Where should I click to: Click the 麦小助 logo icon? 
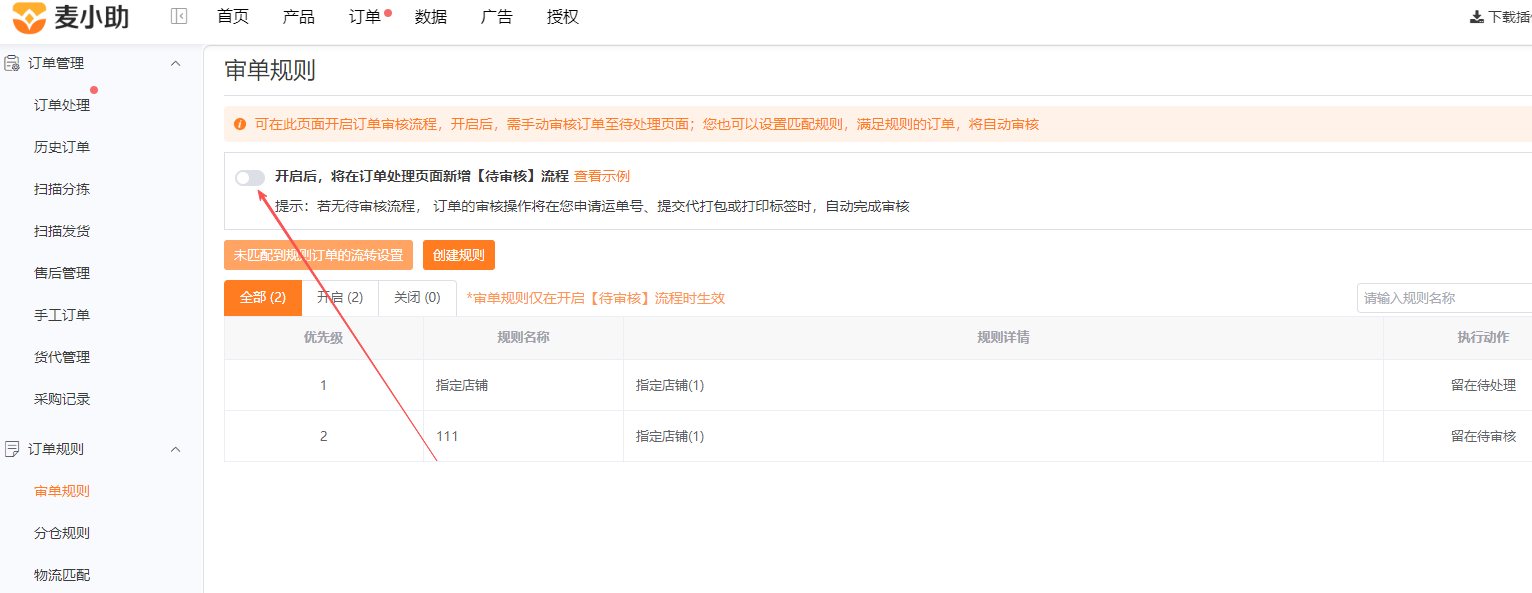click(29, 17)
